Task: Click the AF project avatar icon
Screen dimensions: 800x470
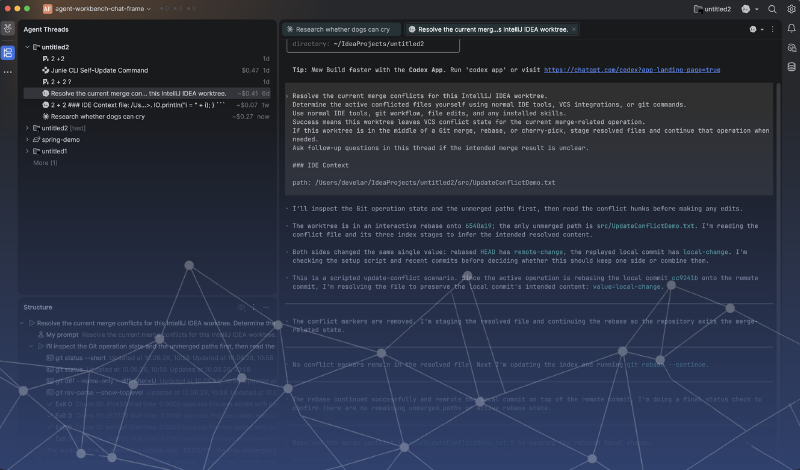Action: [x=47, y=9]
